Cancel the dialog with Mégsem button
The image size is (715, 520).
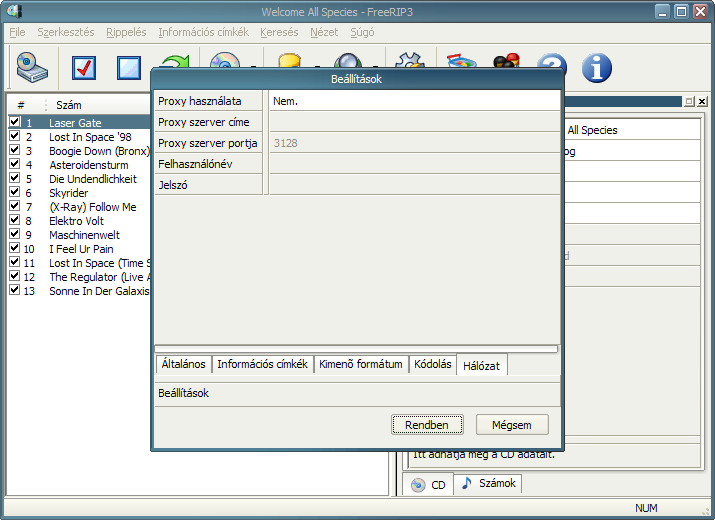512,425
